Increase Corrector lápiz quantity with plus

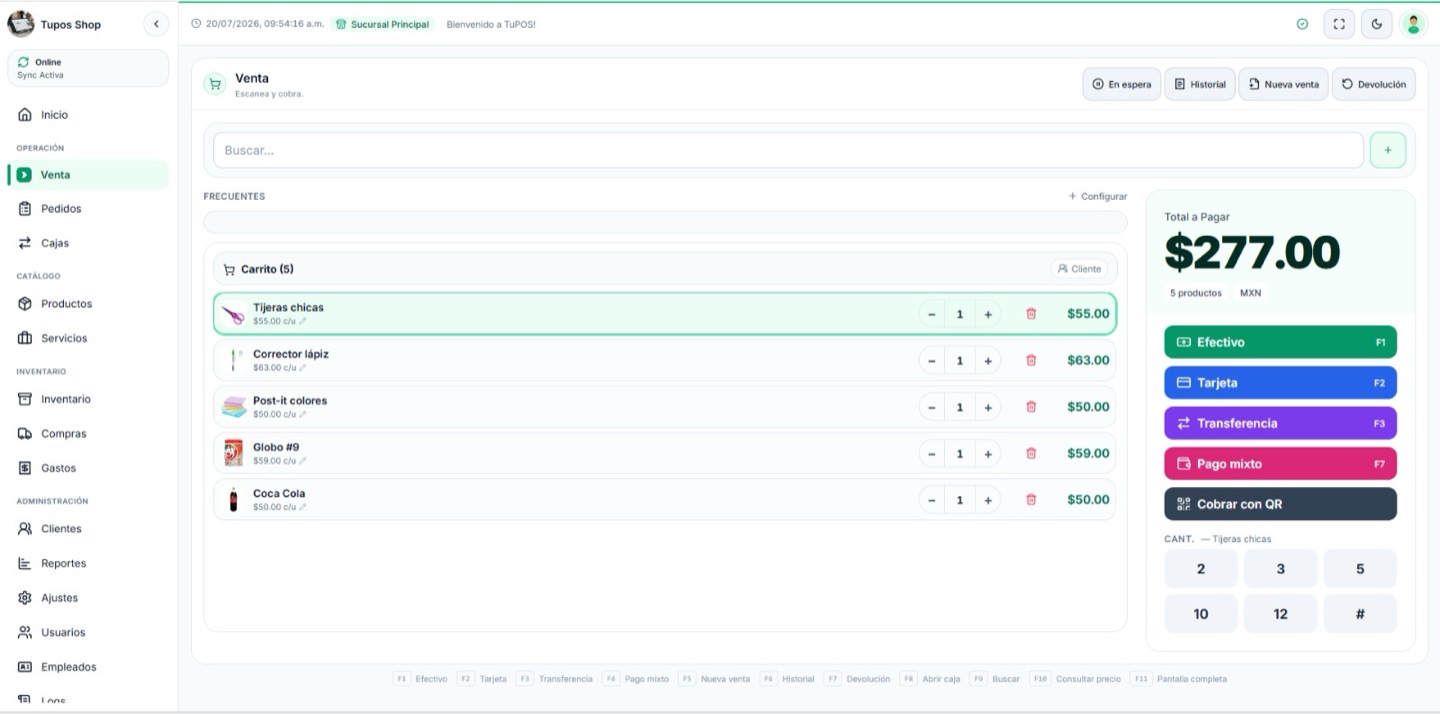(988, 361)
